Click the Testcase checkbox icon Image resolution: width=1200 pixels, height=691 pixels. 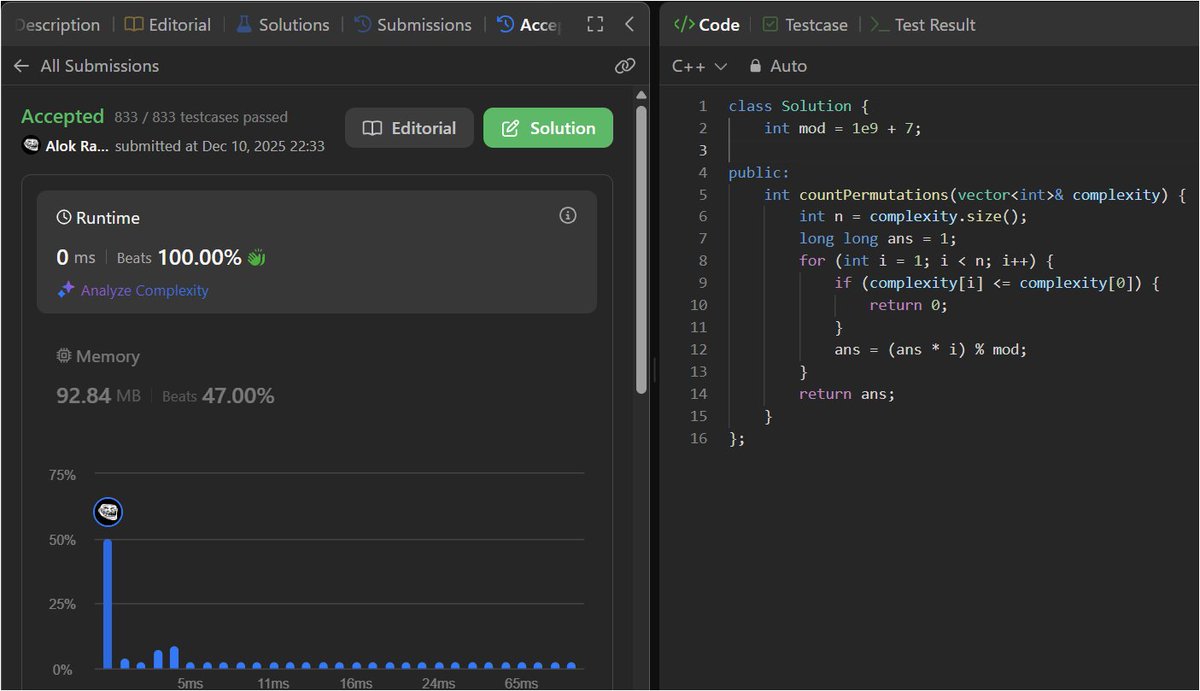[x=770, y=25]
